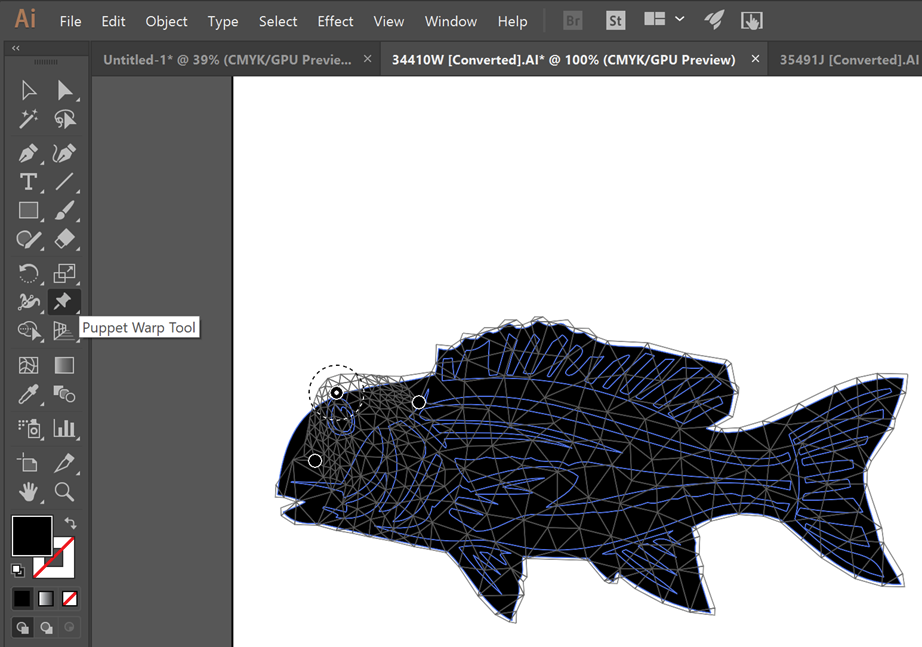Swap fill and stroke colors
This screenshot has height=647, width=922.
(70, 523)
